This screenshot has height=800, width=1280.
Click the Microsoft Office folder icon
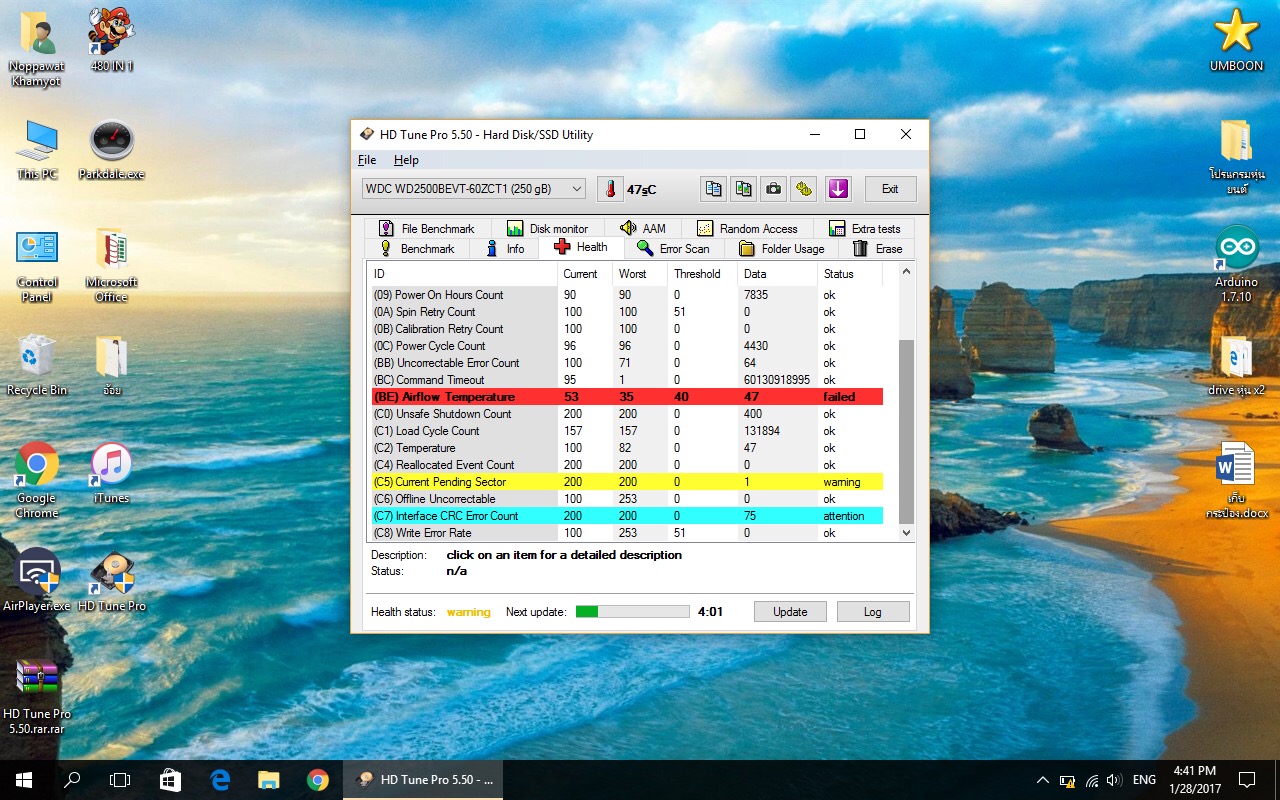(x=111, y=265)
